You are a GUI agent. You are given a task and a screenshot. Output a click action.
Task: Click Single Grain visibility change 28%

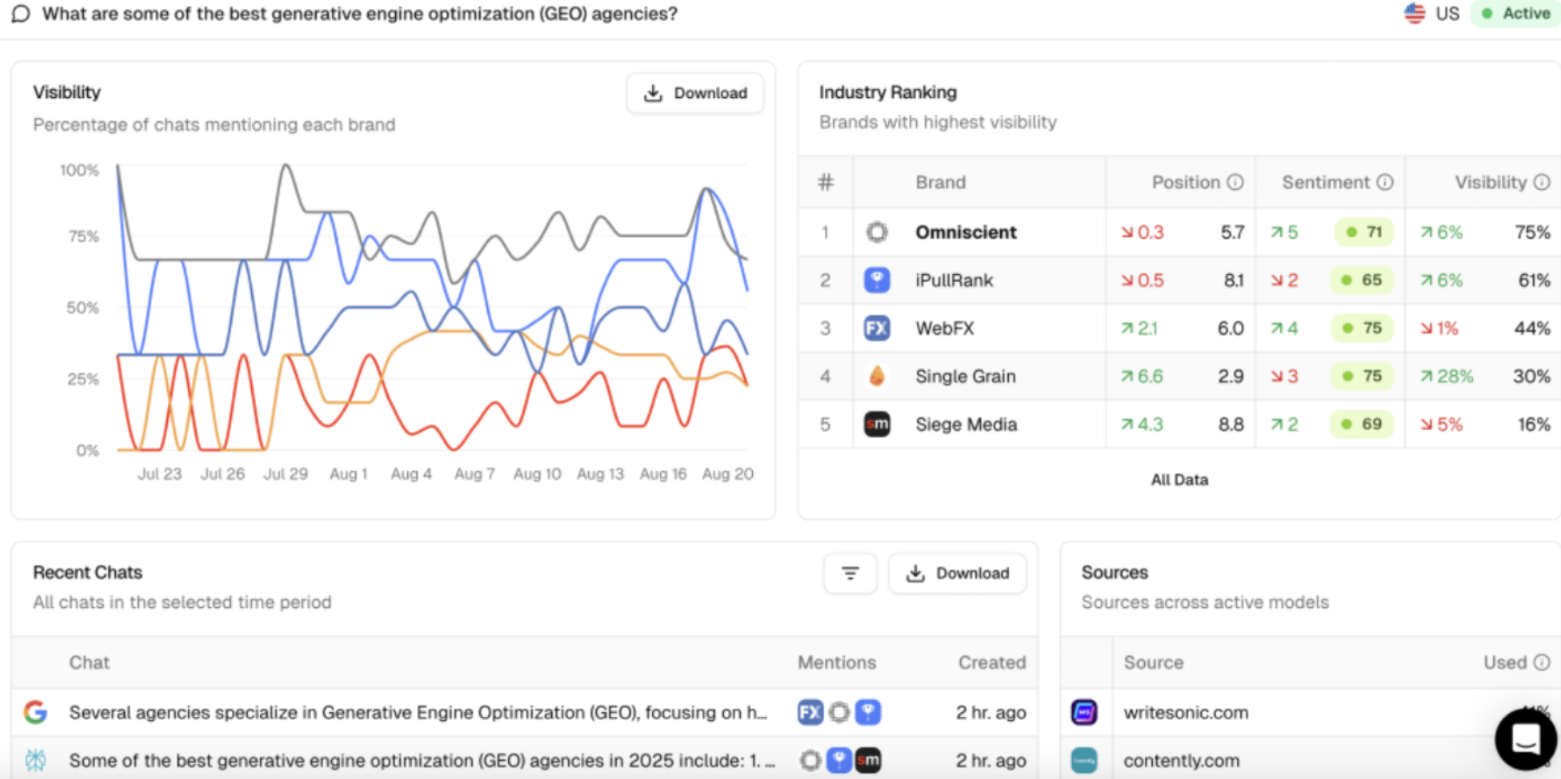pos(1447,376)
